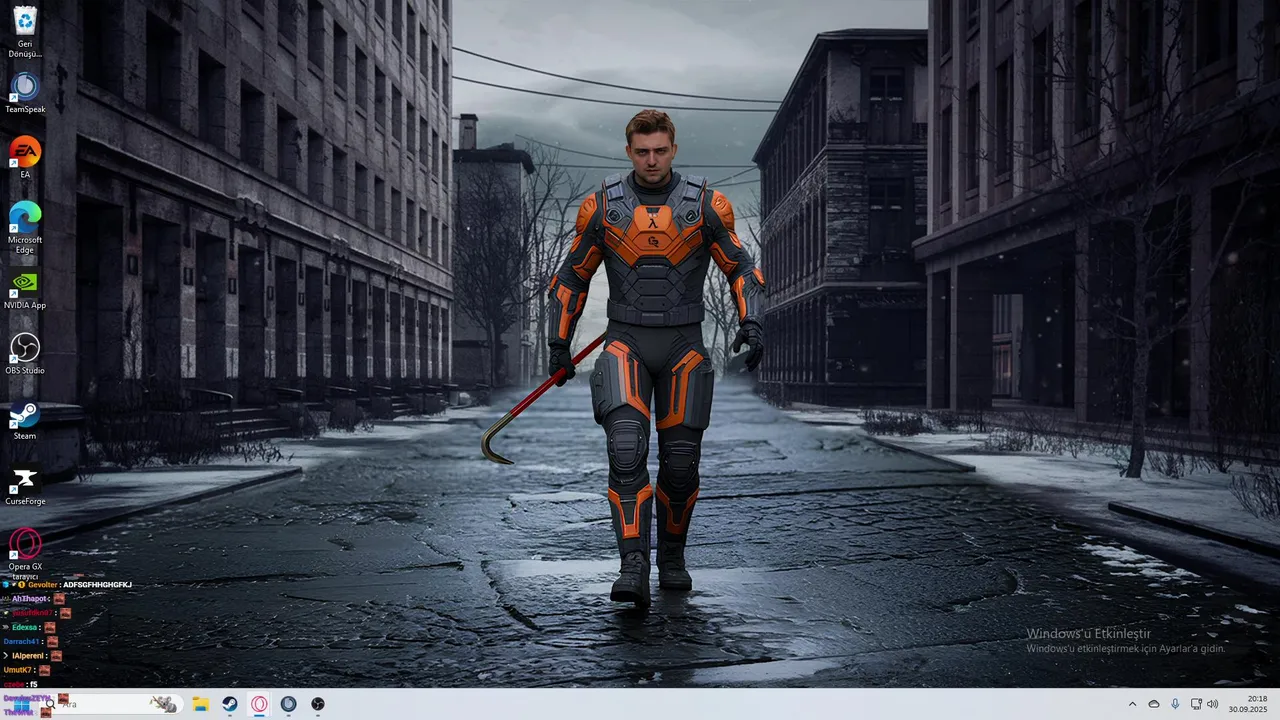The width and height of the screenshot is (1280, 720).
Task: Switch to Opera GX in the taskbar
Action: (x=259, y=704)
